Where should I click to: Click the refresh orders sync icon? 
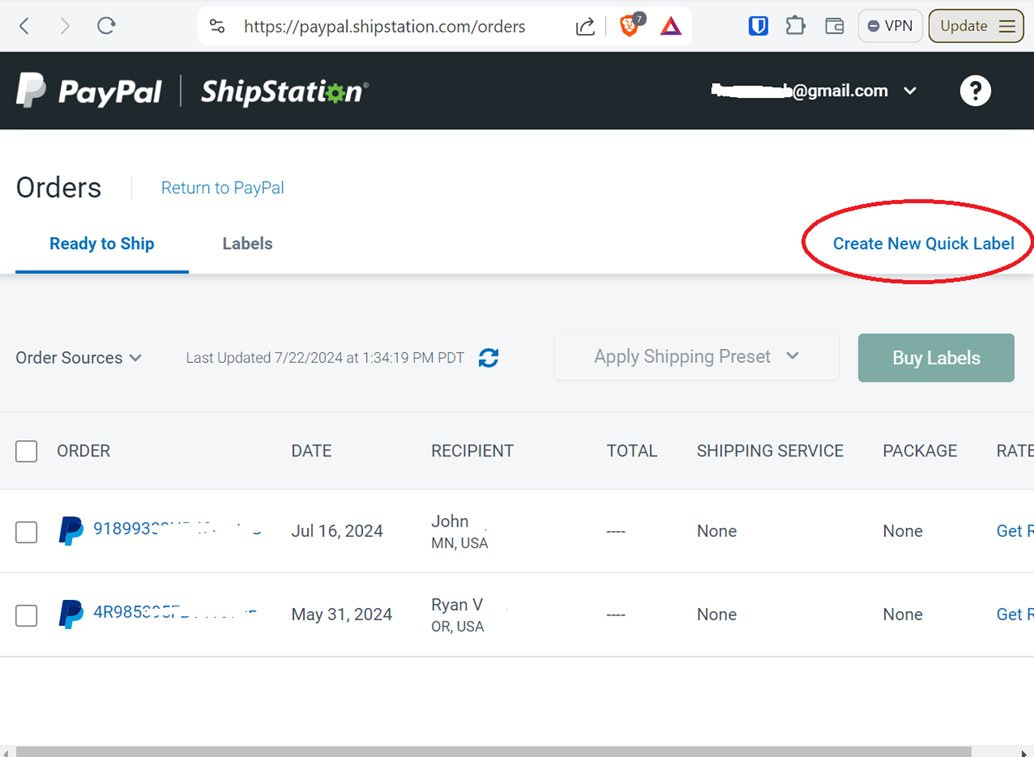pyautogui.click(x=488, y=358)
